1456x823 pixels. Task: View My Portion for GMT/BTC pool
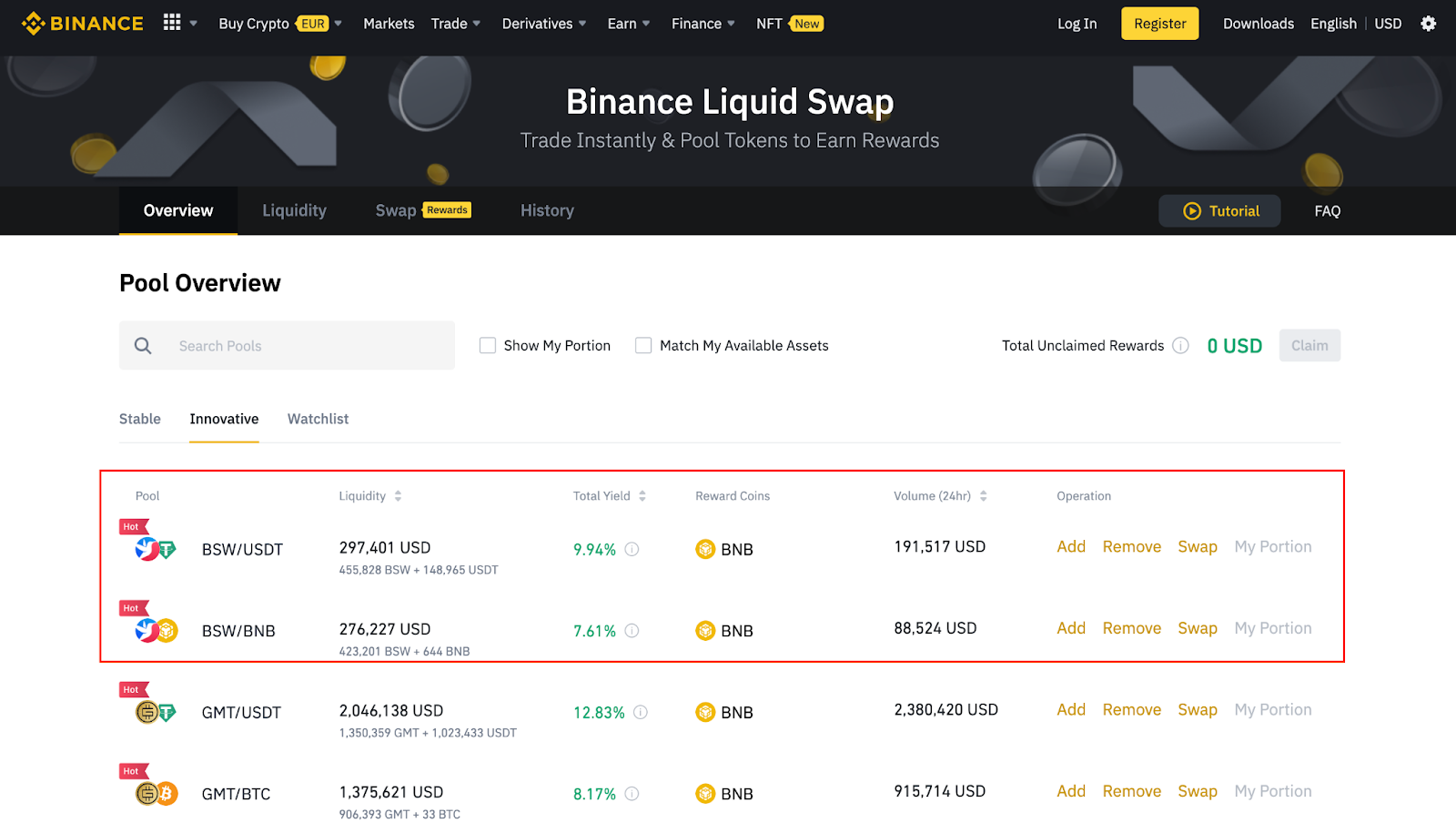point(1272,791)
